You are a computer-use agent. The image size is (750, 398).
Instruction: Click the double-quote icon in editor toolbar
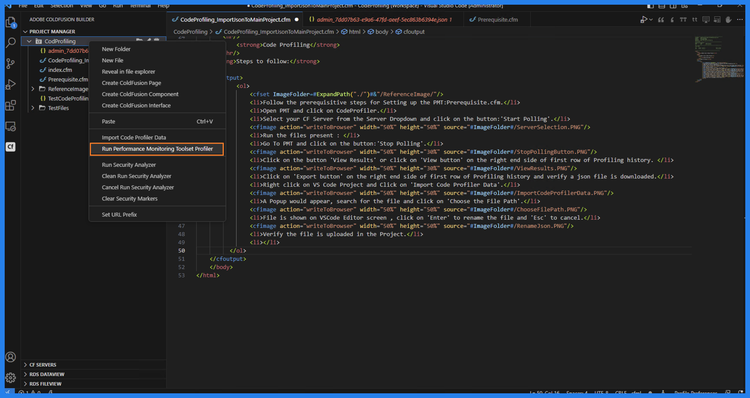tap(661, 20)
